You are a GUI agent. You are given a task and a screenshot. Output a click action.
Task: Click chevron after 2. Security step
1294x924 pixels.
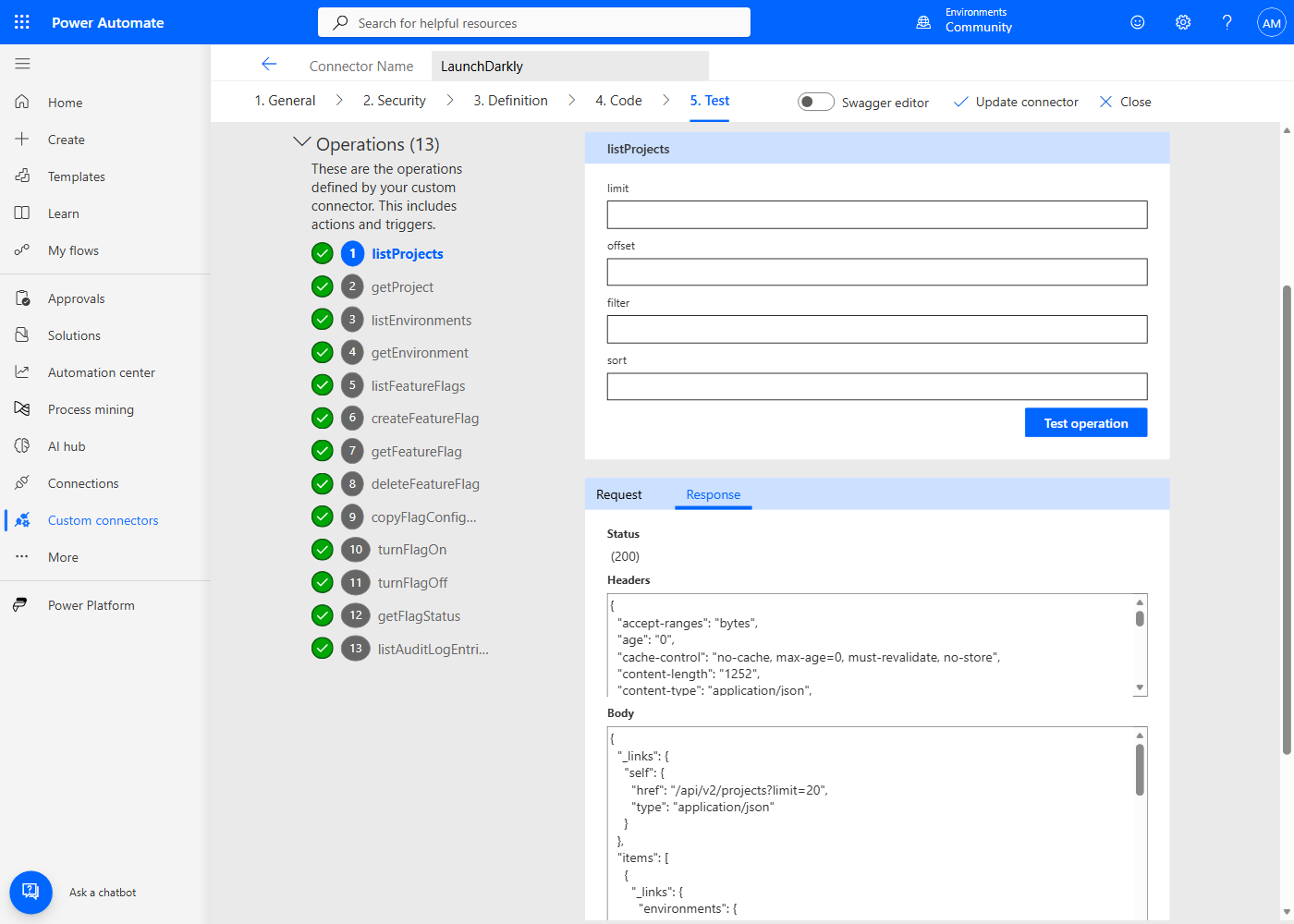tap(450, 100)
